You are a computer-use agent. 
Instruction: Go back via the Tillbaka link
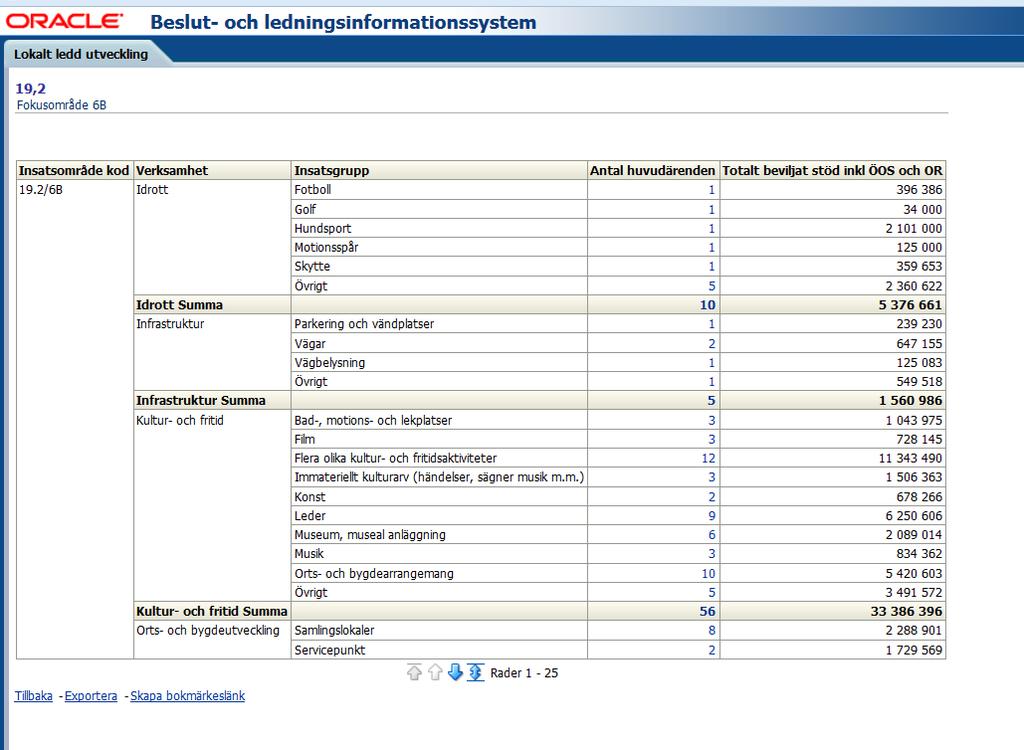pyautogui.click(x=33, y=696)
